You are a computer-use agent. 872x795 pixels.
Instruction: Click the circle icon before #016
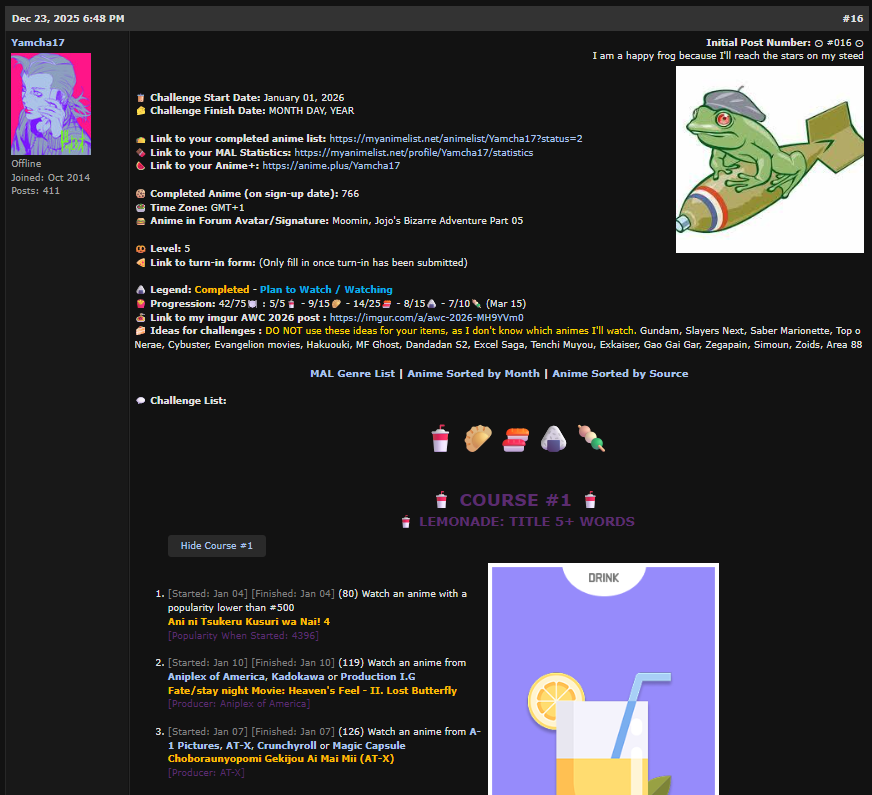(x=819, y=43)
